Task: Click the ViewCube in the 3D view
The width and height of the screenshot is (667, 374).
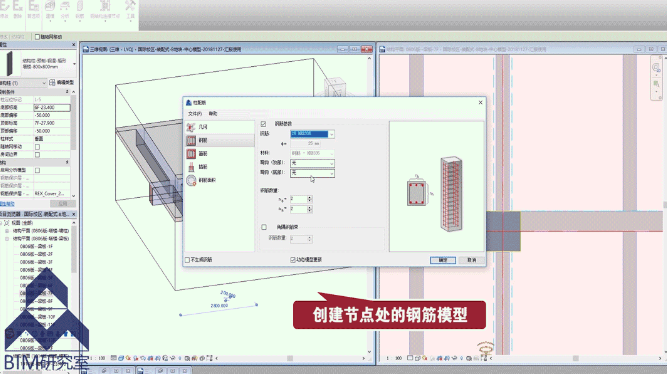Action: pos(336,86)
